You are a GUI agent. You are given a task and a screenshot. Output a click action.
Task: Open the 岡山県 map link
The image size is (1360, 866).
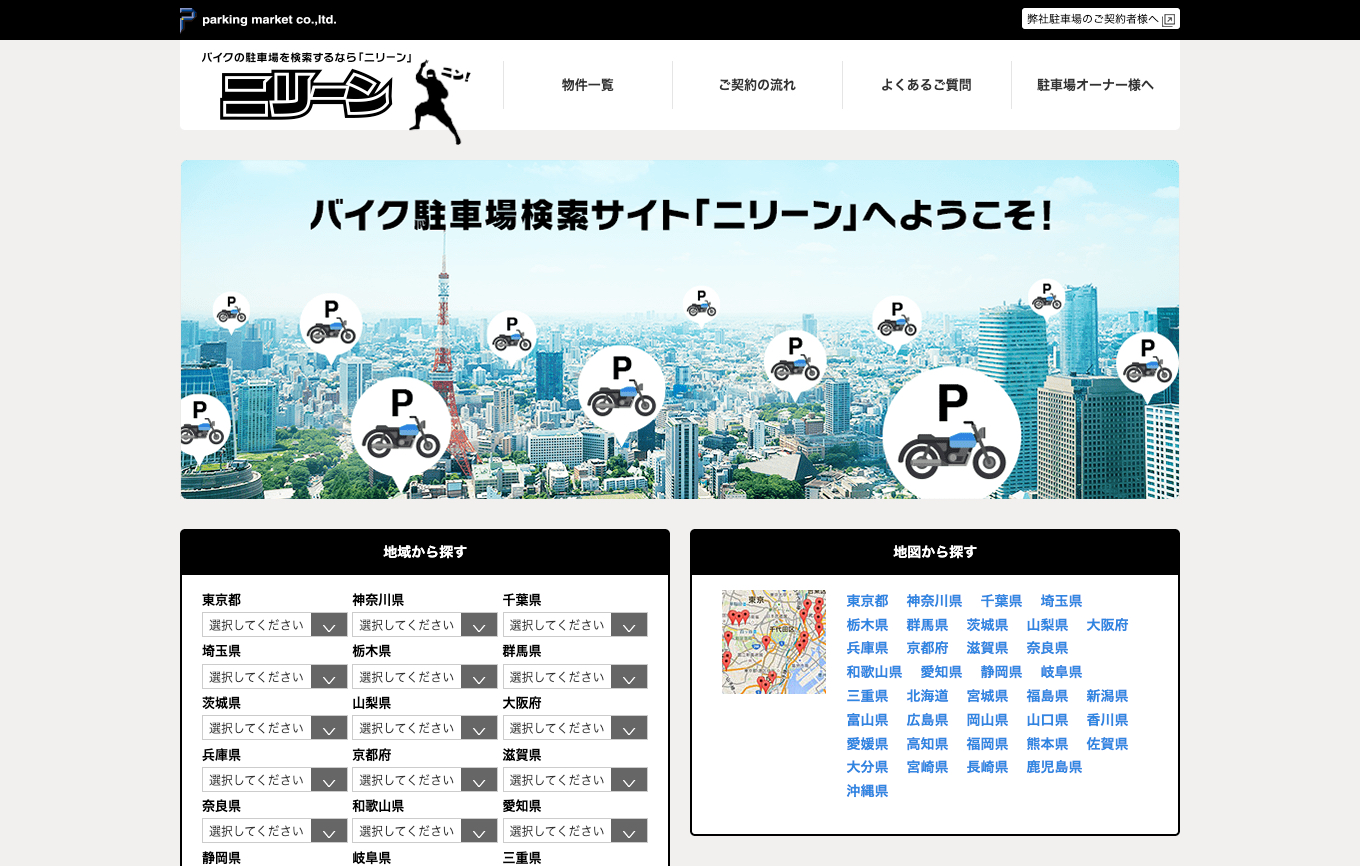tap(987, 720)
